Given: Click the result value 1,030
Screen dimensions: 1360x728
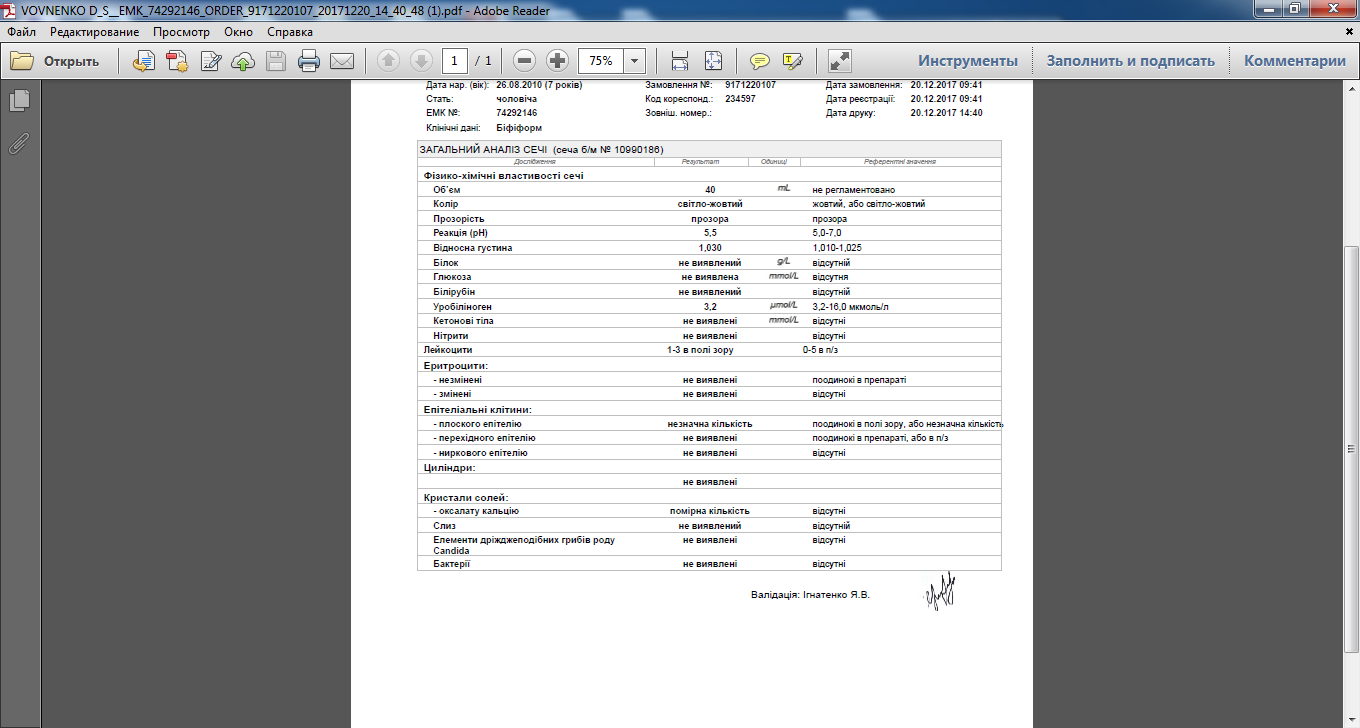Looking at the screenshot, I should click(710, 247).
